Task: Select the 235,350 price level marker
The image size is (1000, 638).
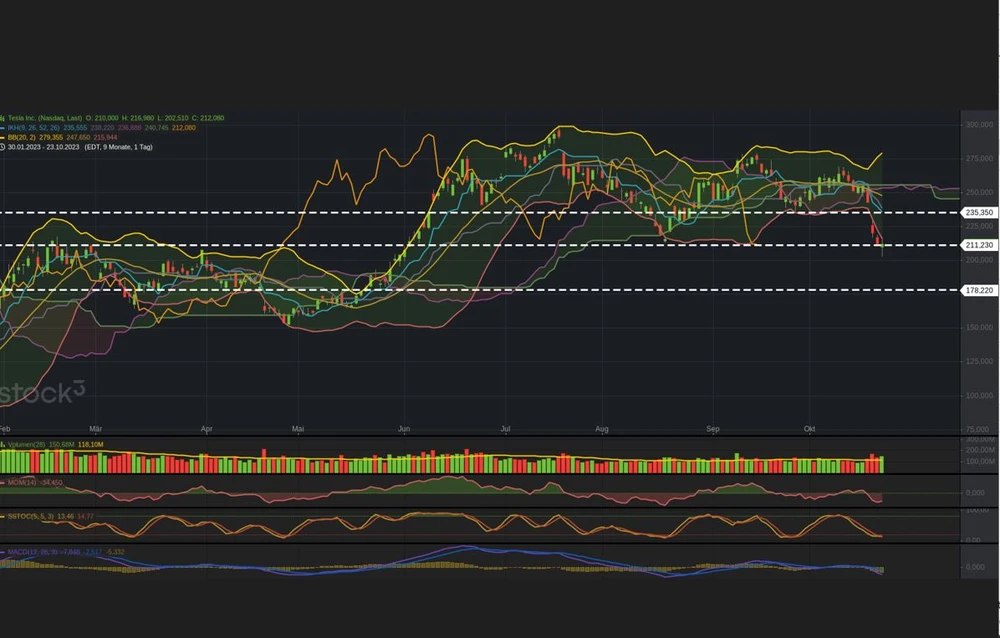Action: point(978,213)
